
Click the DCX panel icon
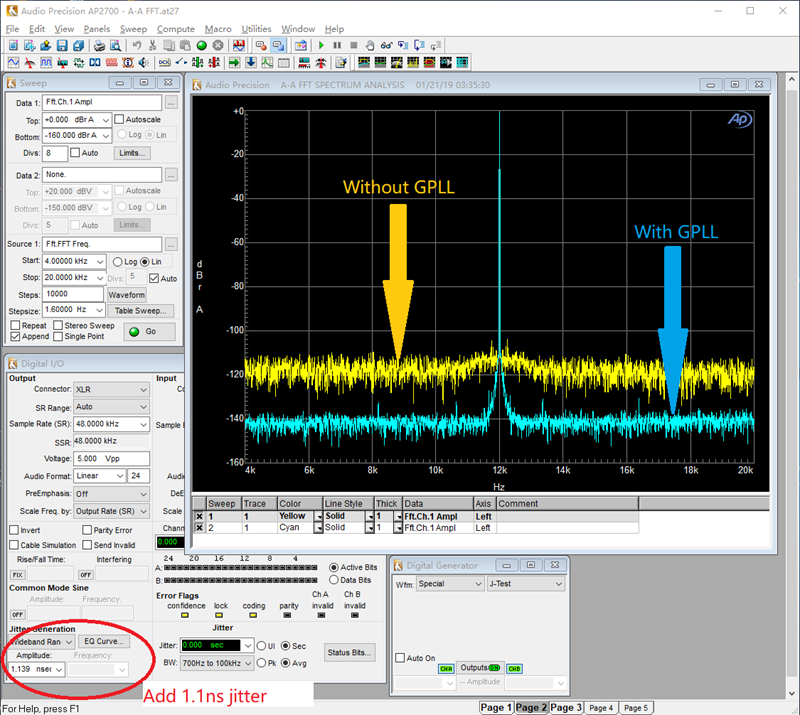click(165, 63)
